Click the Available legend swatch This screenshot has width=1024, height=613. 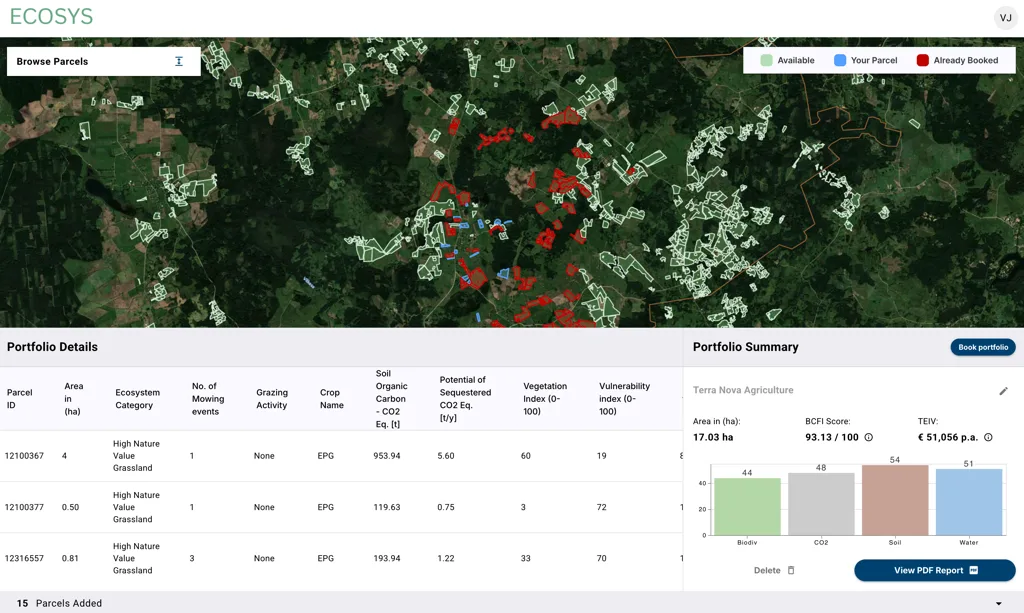click(767, 60)
